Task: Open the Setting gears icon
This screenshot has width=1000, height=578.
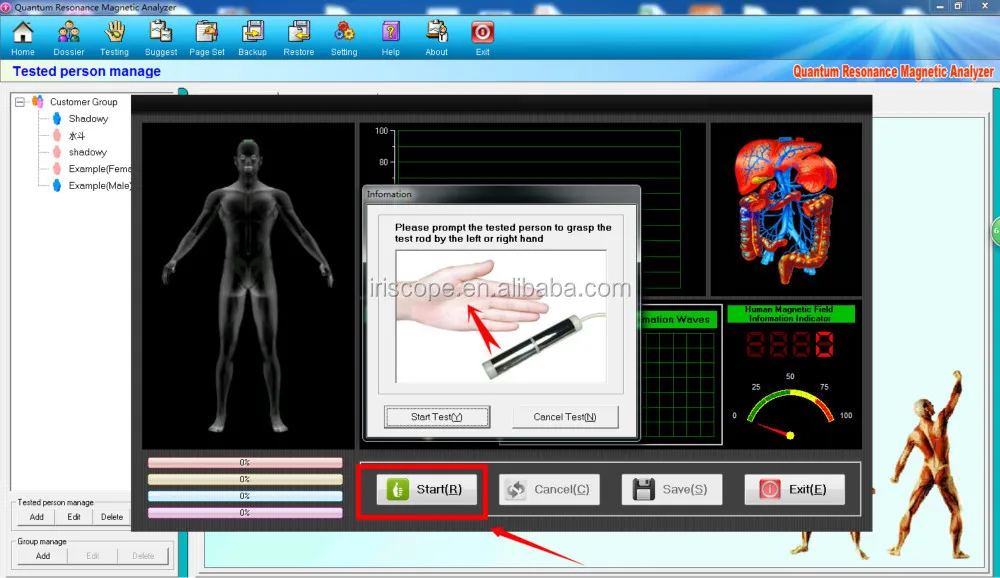Action: [344, 38]
